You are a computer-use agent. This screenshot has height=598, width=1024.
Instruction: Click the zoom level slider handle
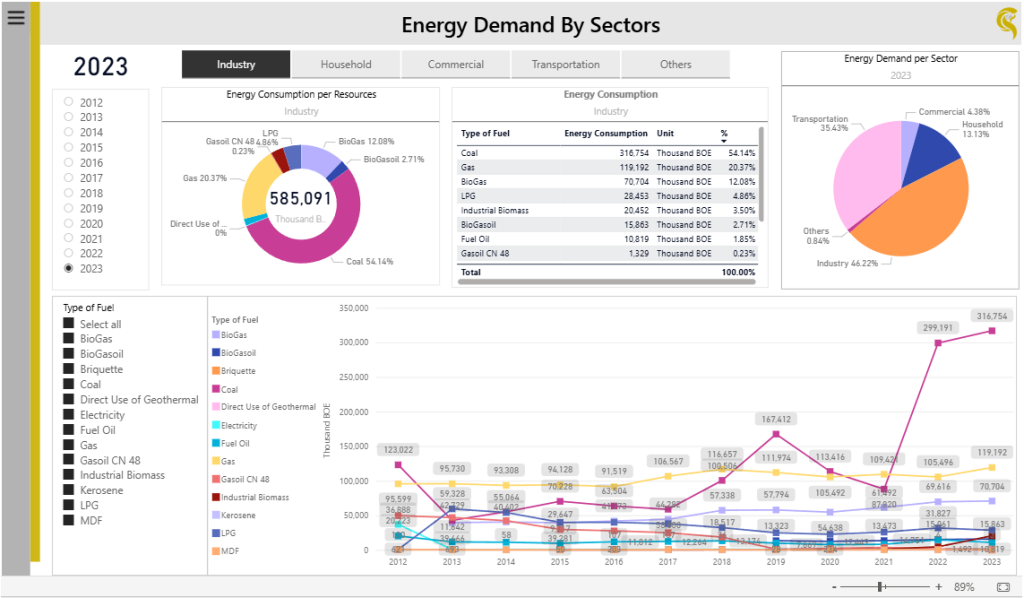tap(880, 587)
